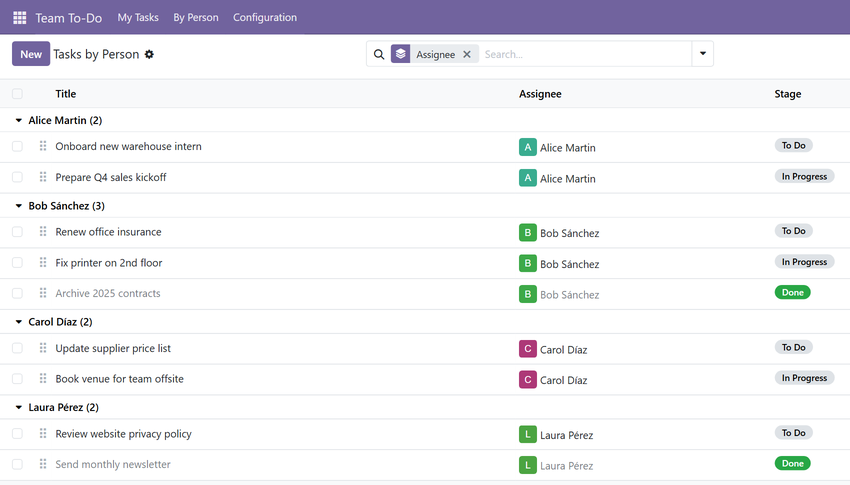This screenshot has height=485, width=850.
Task: Click drag handle of Update supplier price list
Action: [x=43, y=348]
